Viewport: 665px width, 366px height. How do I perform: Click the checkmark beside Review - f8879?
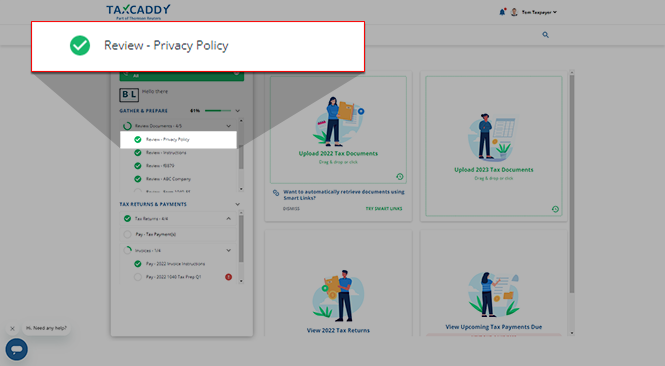(138, 166)
